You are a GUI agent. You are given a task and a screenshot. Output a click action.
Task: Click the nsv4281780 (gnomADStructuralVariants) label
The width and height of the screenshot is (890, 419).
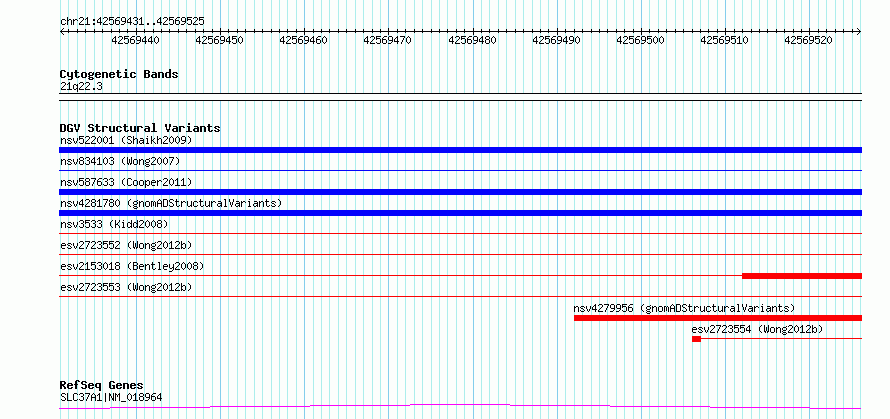coord(171,203)
